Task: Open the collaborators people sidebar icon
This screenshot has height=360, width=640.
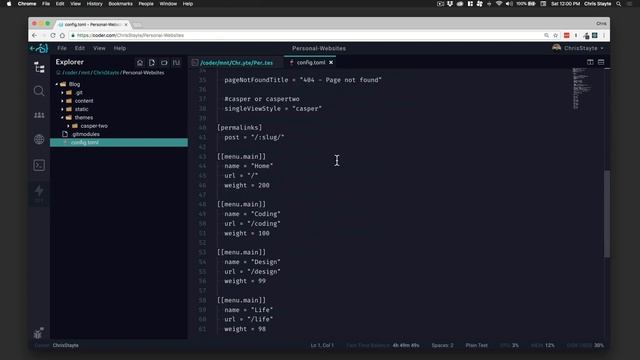Action: [x=39, y=116]
